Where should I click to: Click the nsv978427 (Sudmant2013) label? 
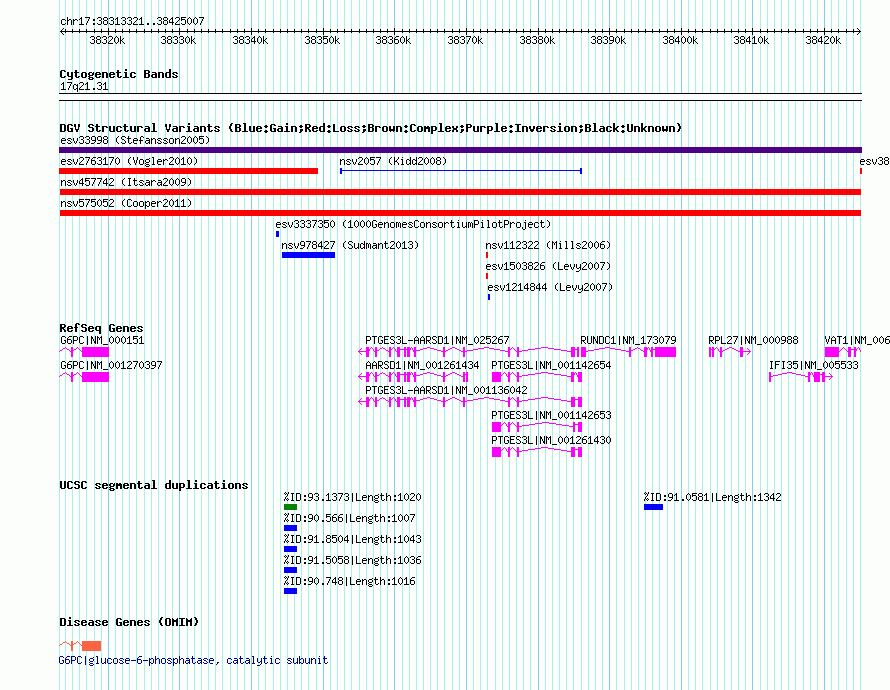coord(350,245)
